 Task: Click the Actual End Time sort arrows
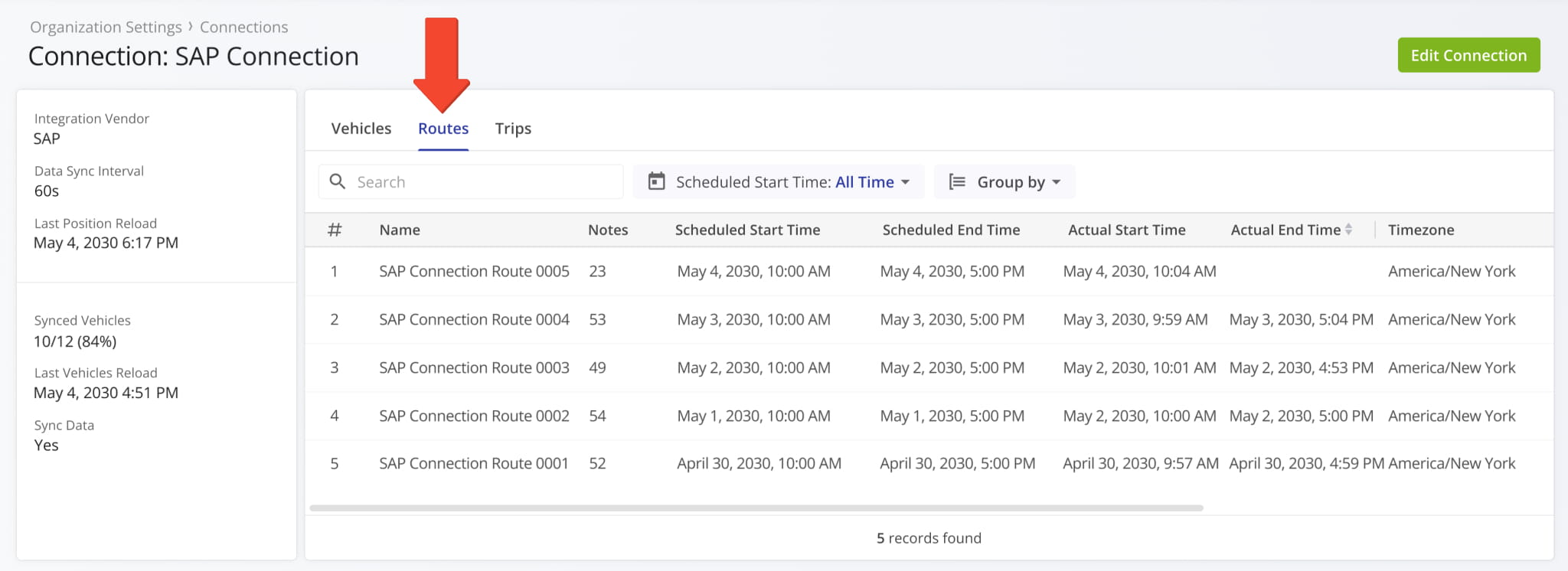pyautogui.click(x=1348, y=230)
